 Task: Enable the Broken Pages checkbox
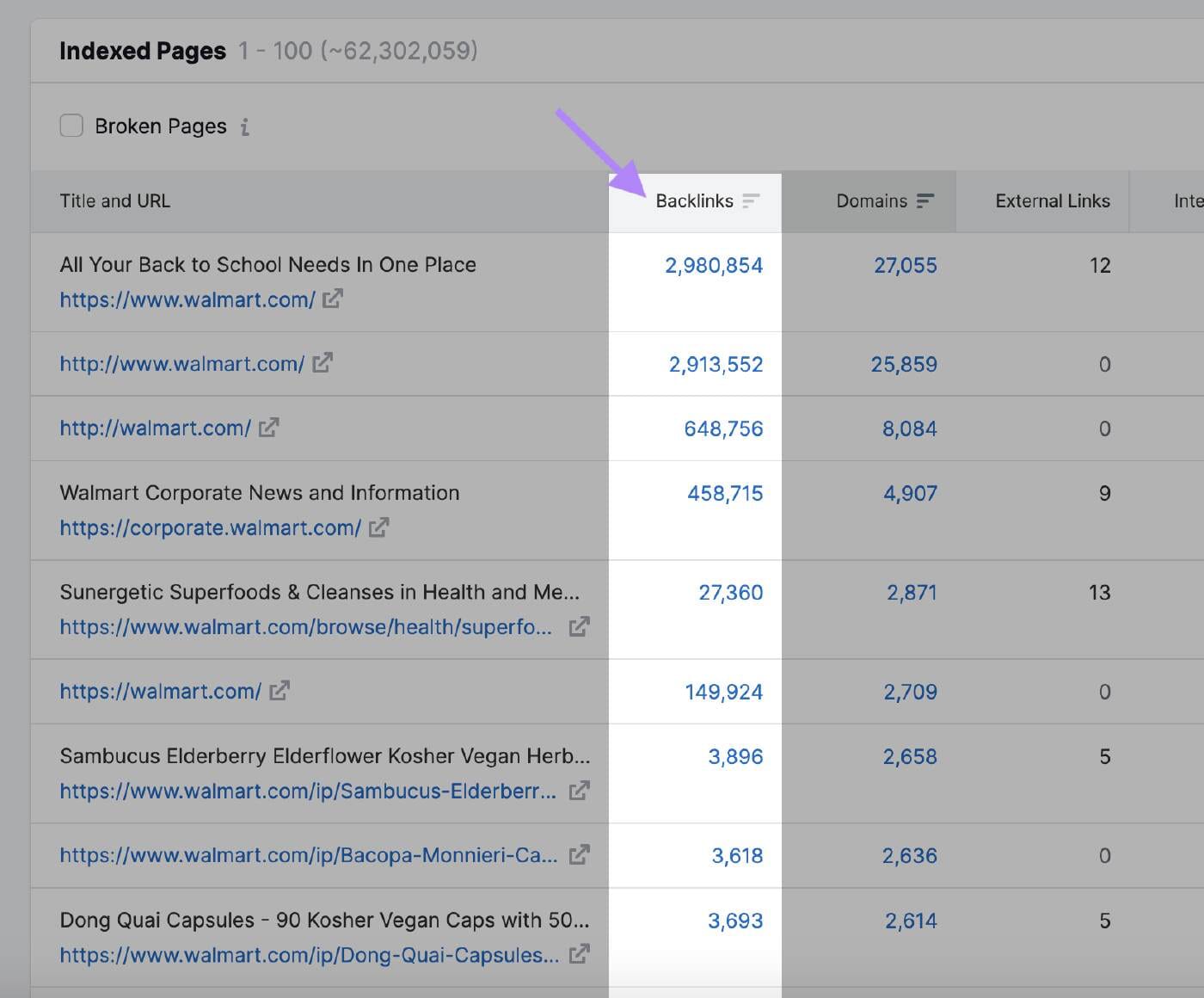tap(71, 126)
